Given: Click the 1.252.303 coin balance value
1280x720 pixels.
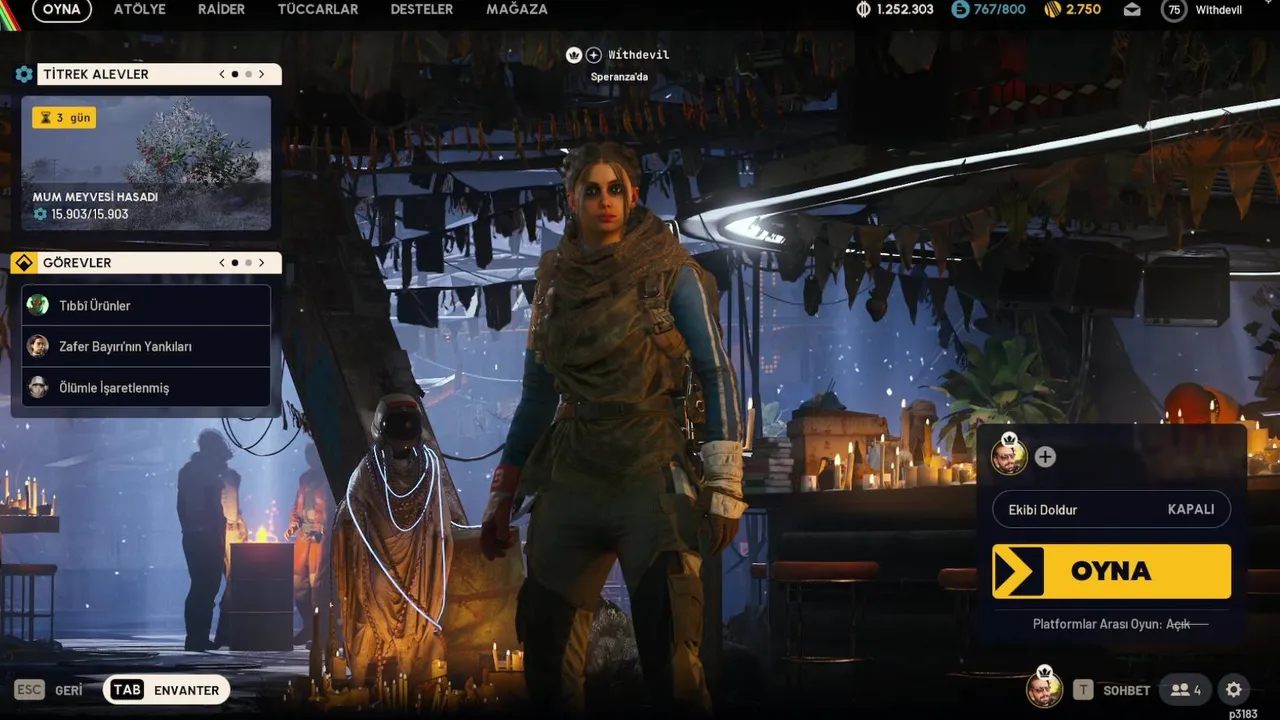Looking at the screenshot, I should (905, 10).
